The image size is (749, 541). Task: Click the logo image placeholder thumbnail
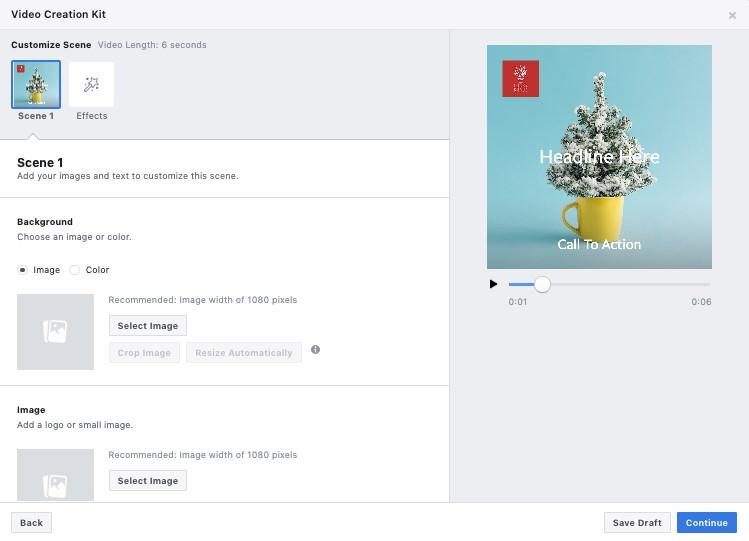pos(55,475)
